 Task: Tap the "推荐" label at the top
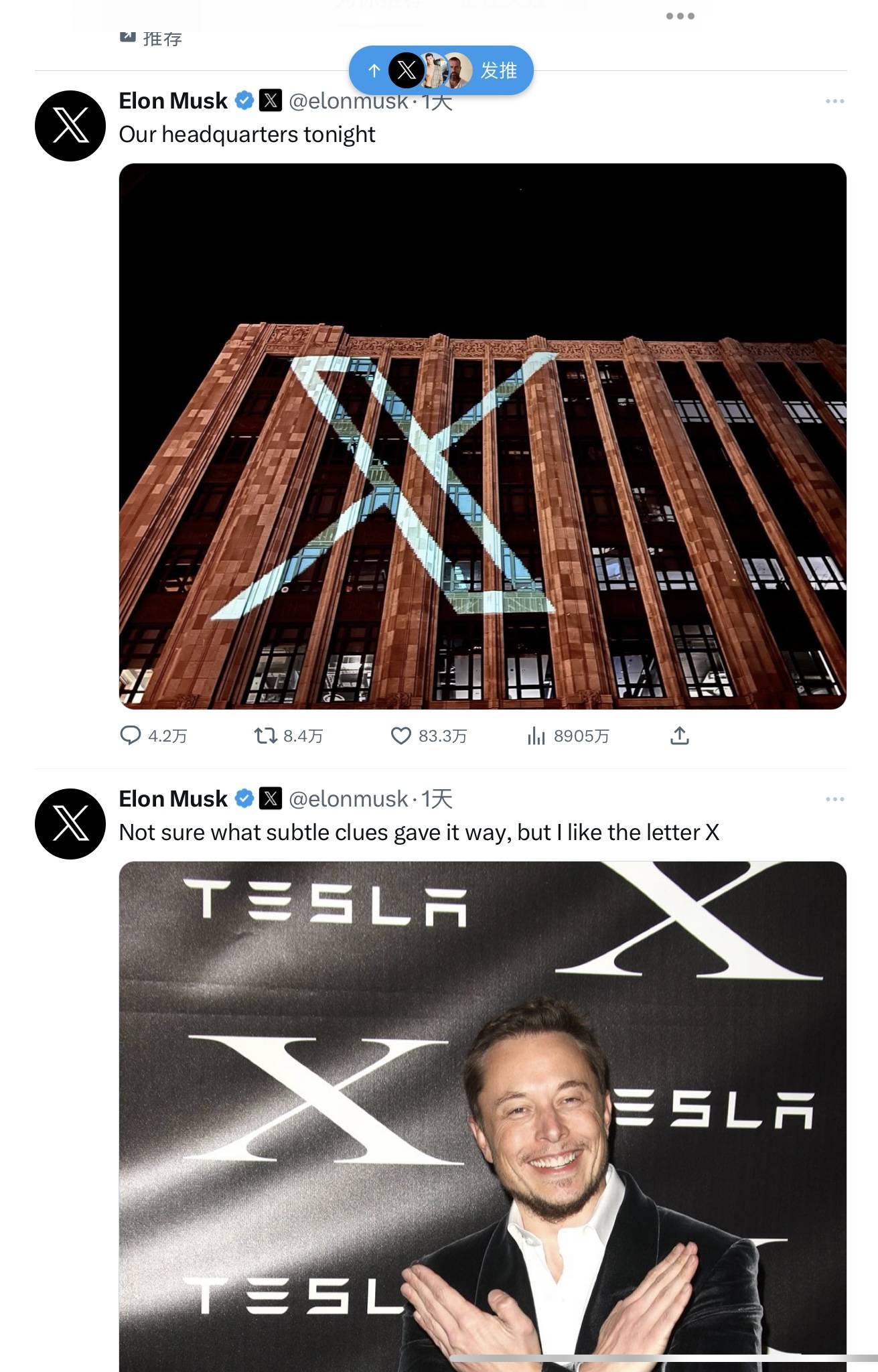[x=162, y=38]
